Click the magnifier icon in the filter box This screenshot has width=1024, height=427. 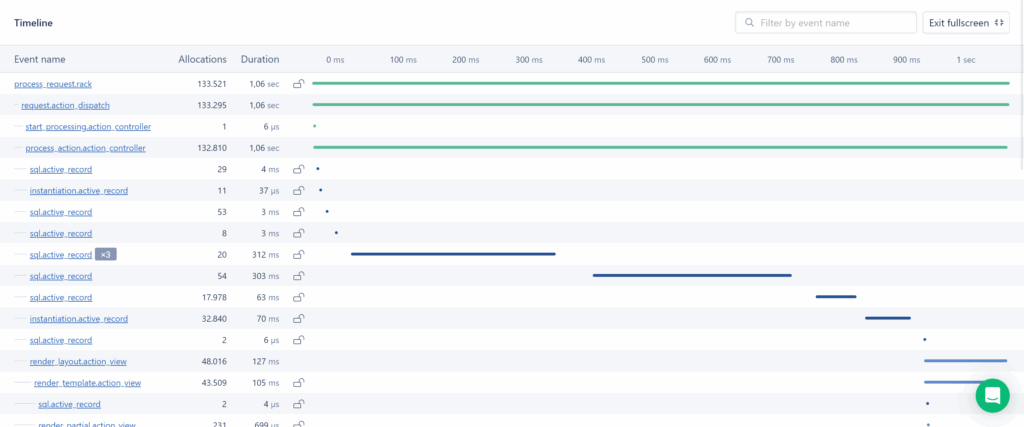click(x=748, y=23)
